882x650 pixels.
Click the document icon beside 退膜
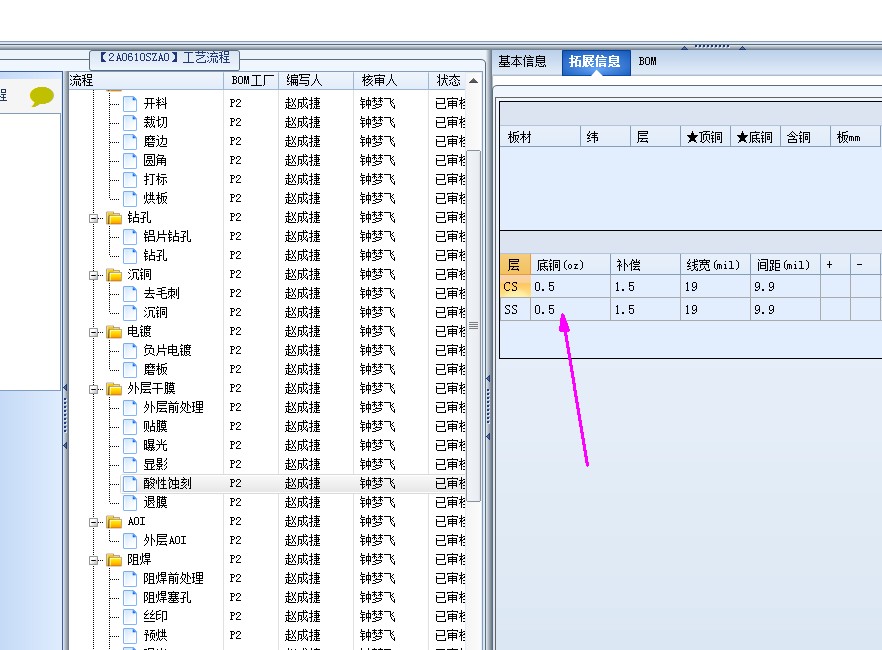[130, 503]
